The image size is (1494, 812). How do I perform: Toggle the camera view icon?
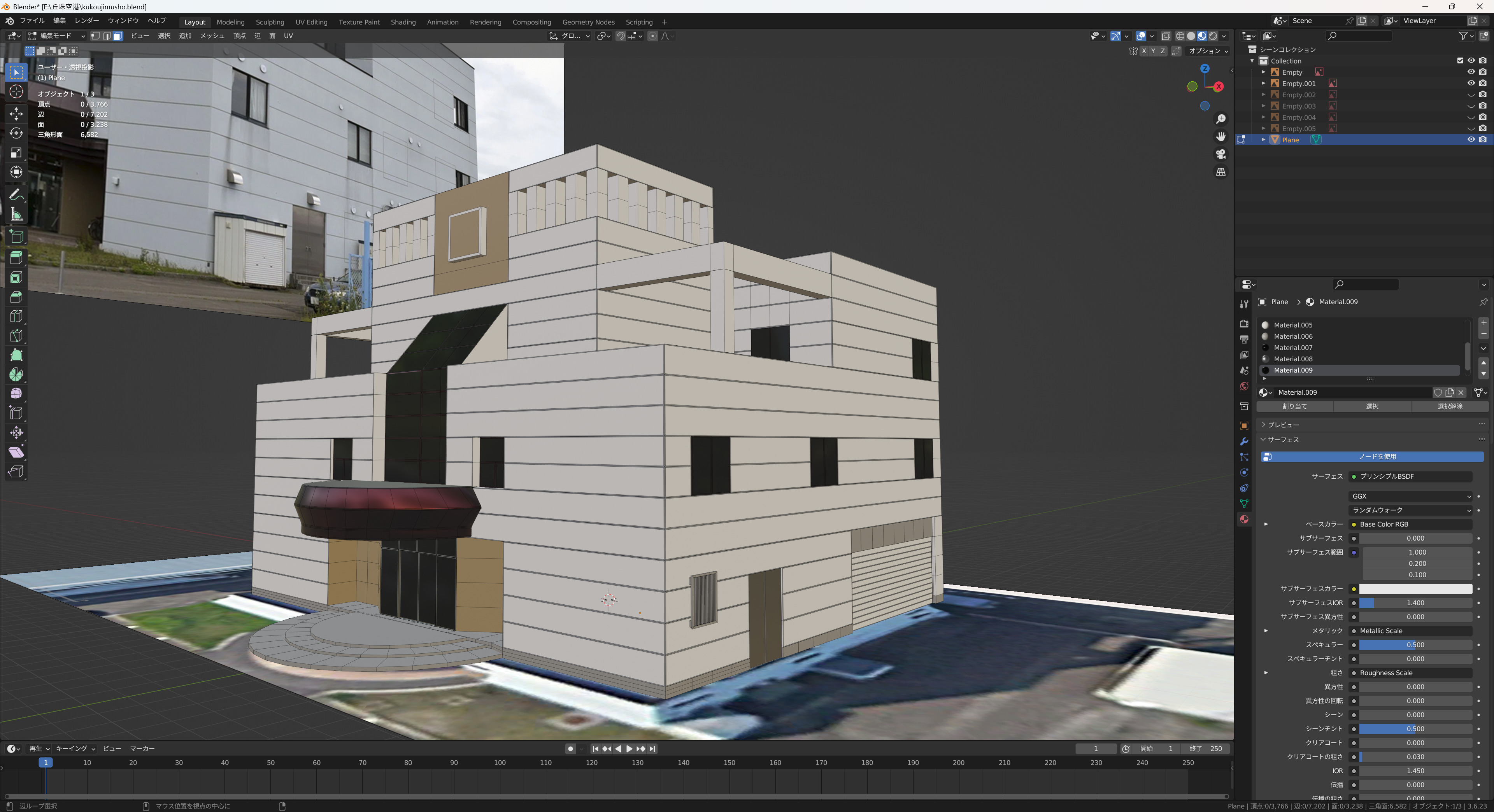click(x=1221, y=154)
